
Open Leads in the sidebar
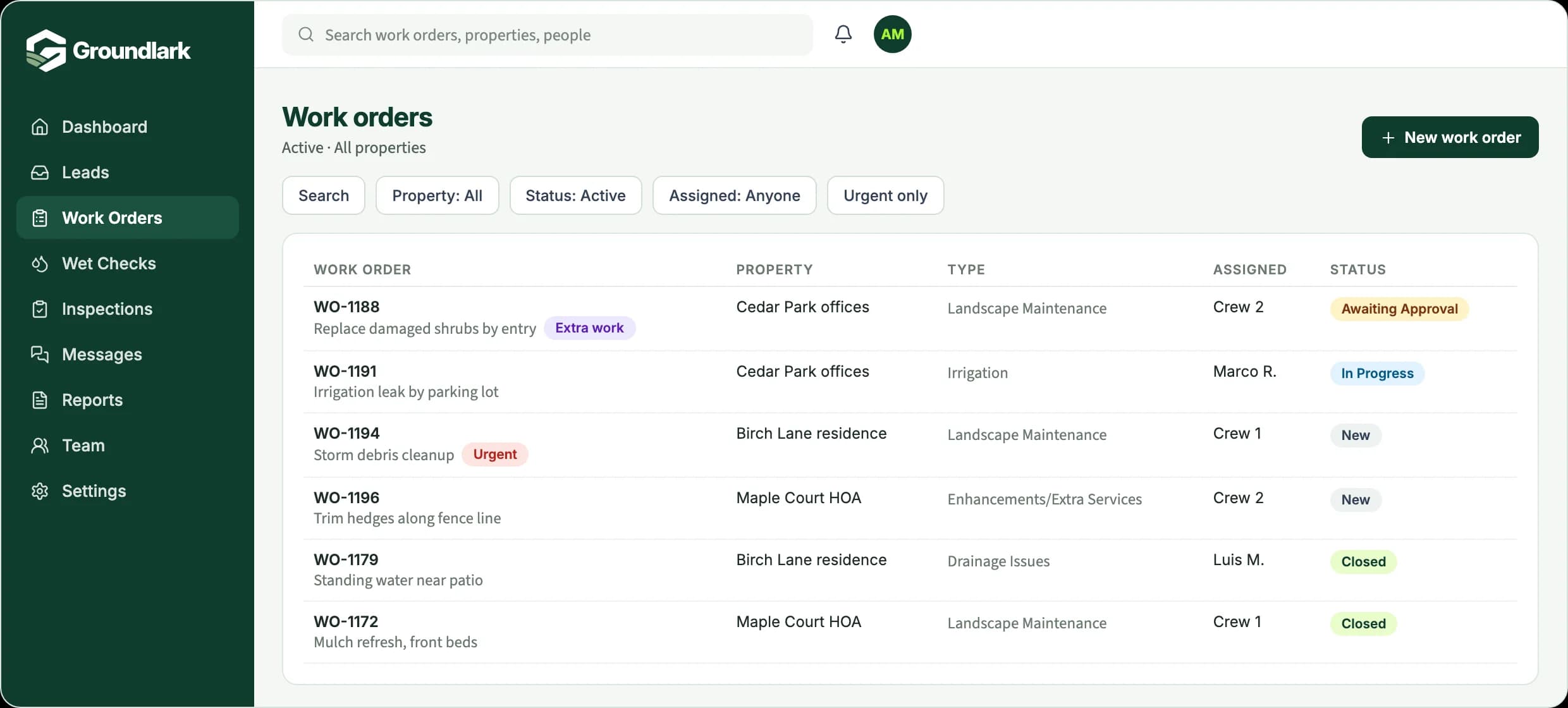(x=128, y=173)
